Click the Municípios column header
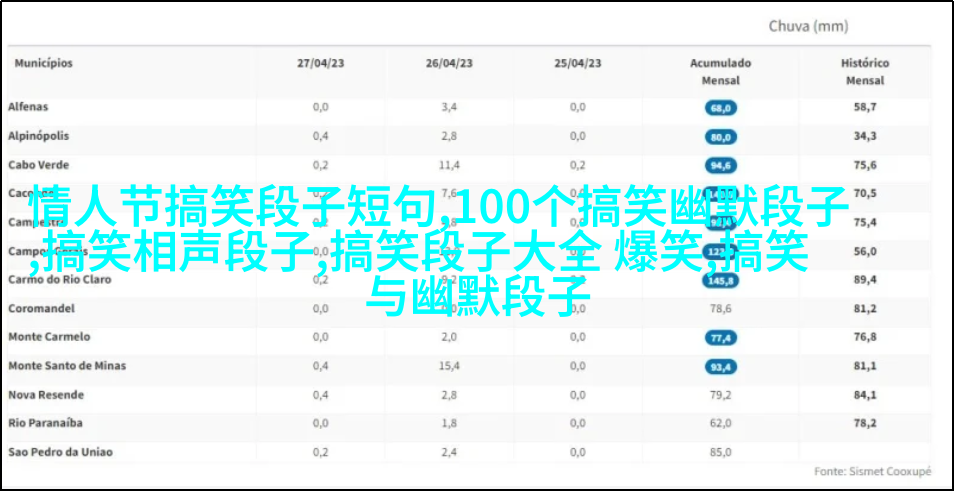Image resolution: width=954 pixels, height=491 pixels. pos(43,63)
